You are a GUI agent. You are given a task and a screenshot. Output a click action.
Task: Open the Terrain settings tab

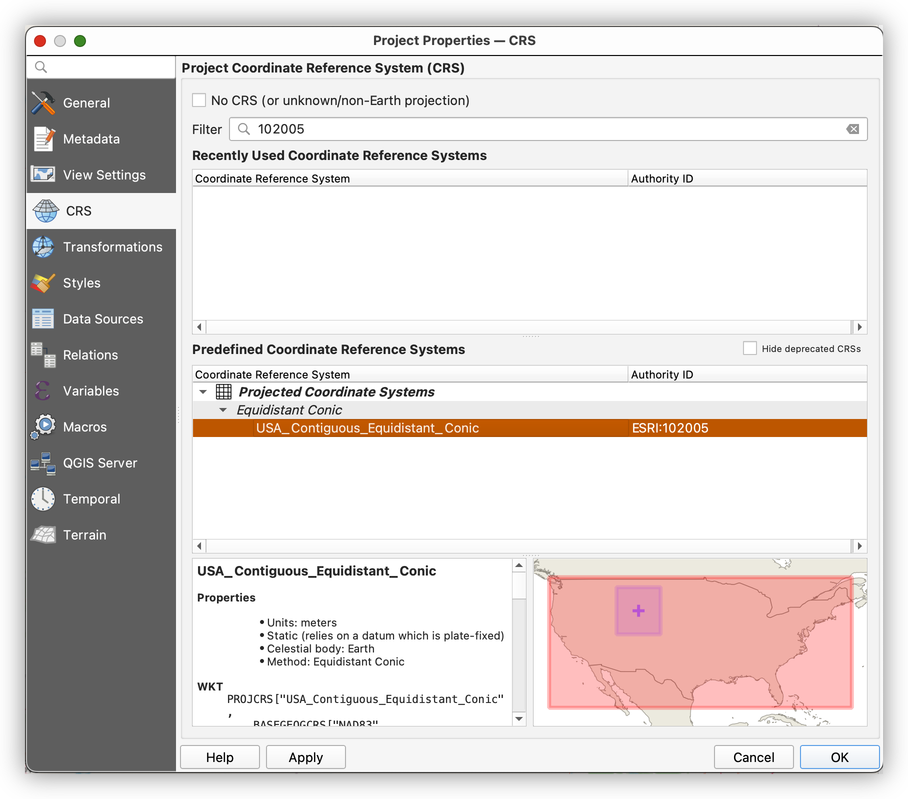coord(84,535)
